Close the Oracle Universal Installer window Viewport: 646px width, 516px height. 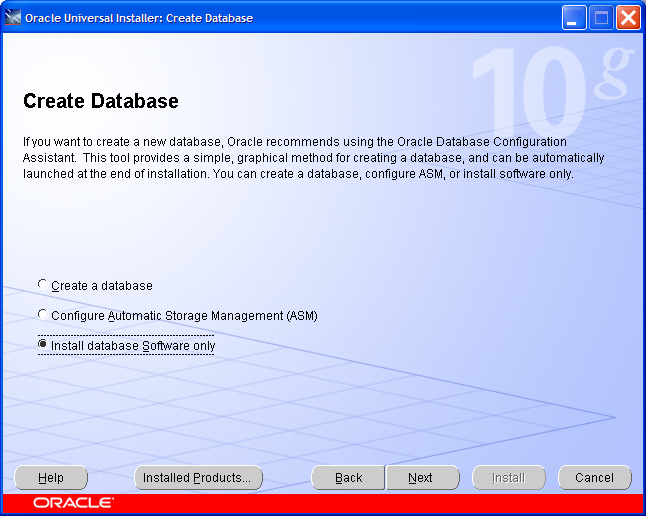(x=628, y=18)
